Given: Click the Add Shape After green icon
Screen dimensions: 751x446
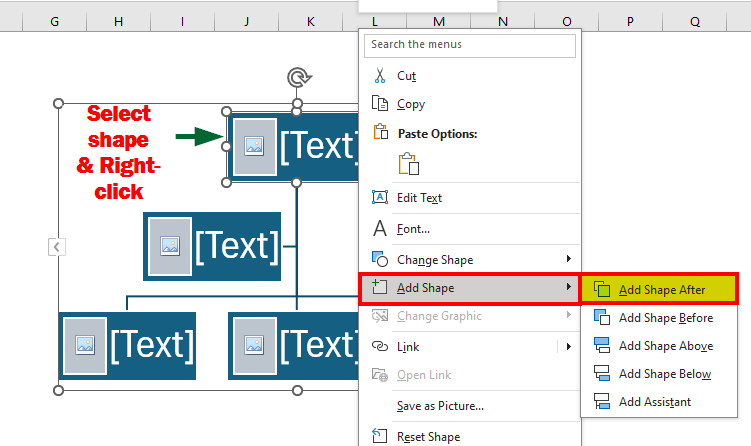Looking at the screenshot, I should point(602,289).
